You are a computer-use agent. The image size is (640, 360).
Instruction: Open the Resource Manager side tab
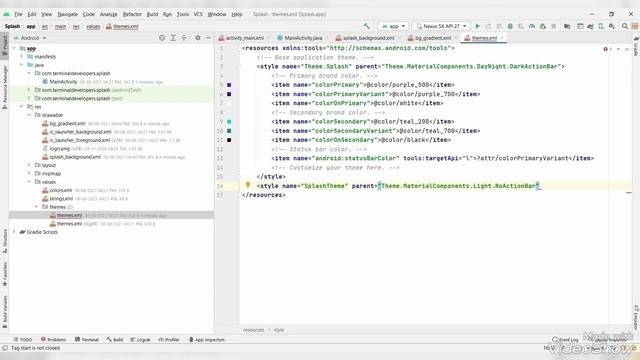tap(4, 87)
